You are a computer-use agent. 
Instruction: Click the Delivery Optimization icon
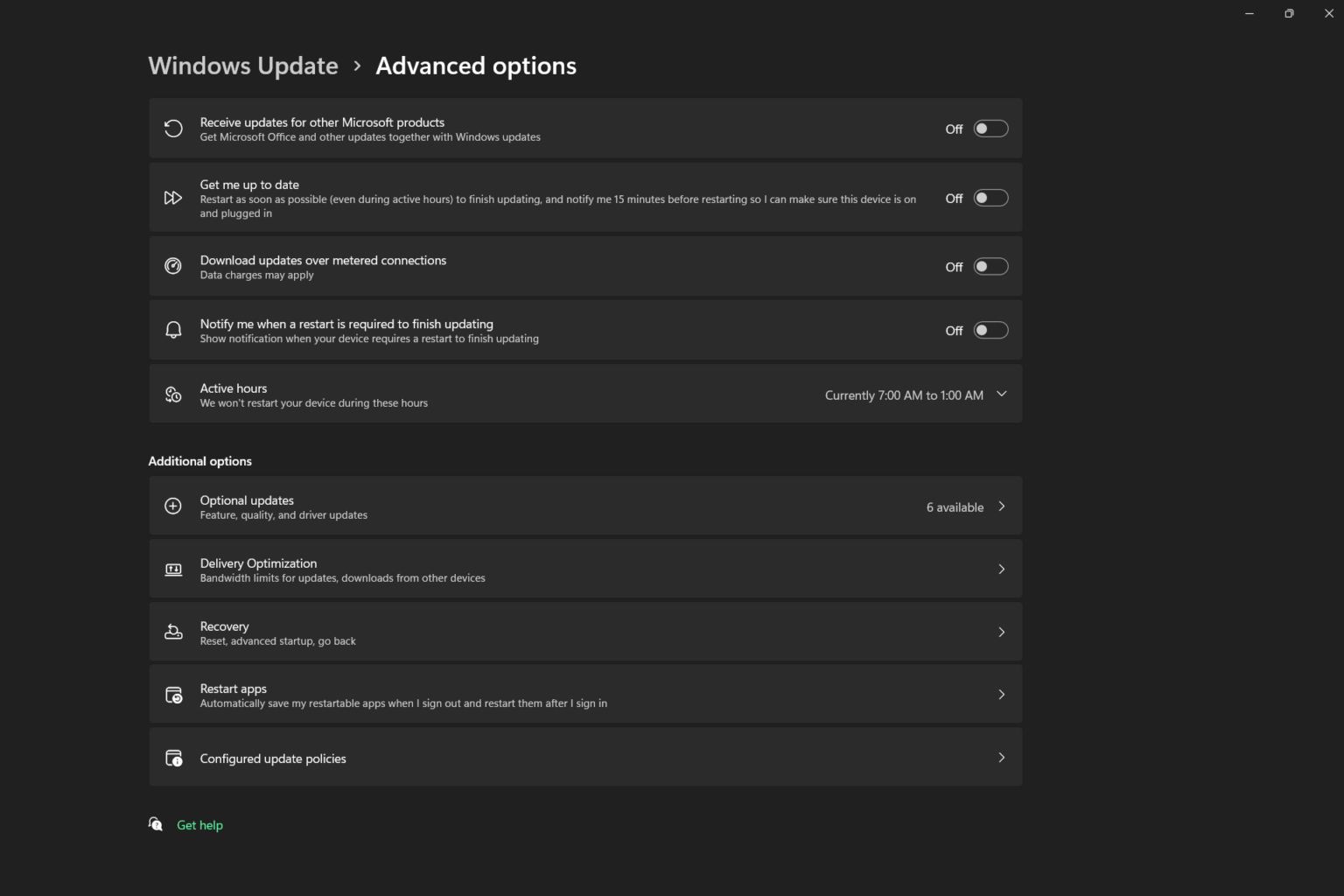point(173,570)
